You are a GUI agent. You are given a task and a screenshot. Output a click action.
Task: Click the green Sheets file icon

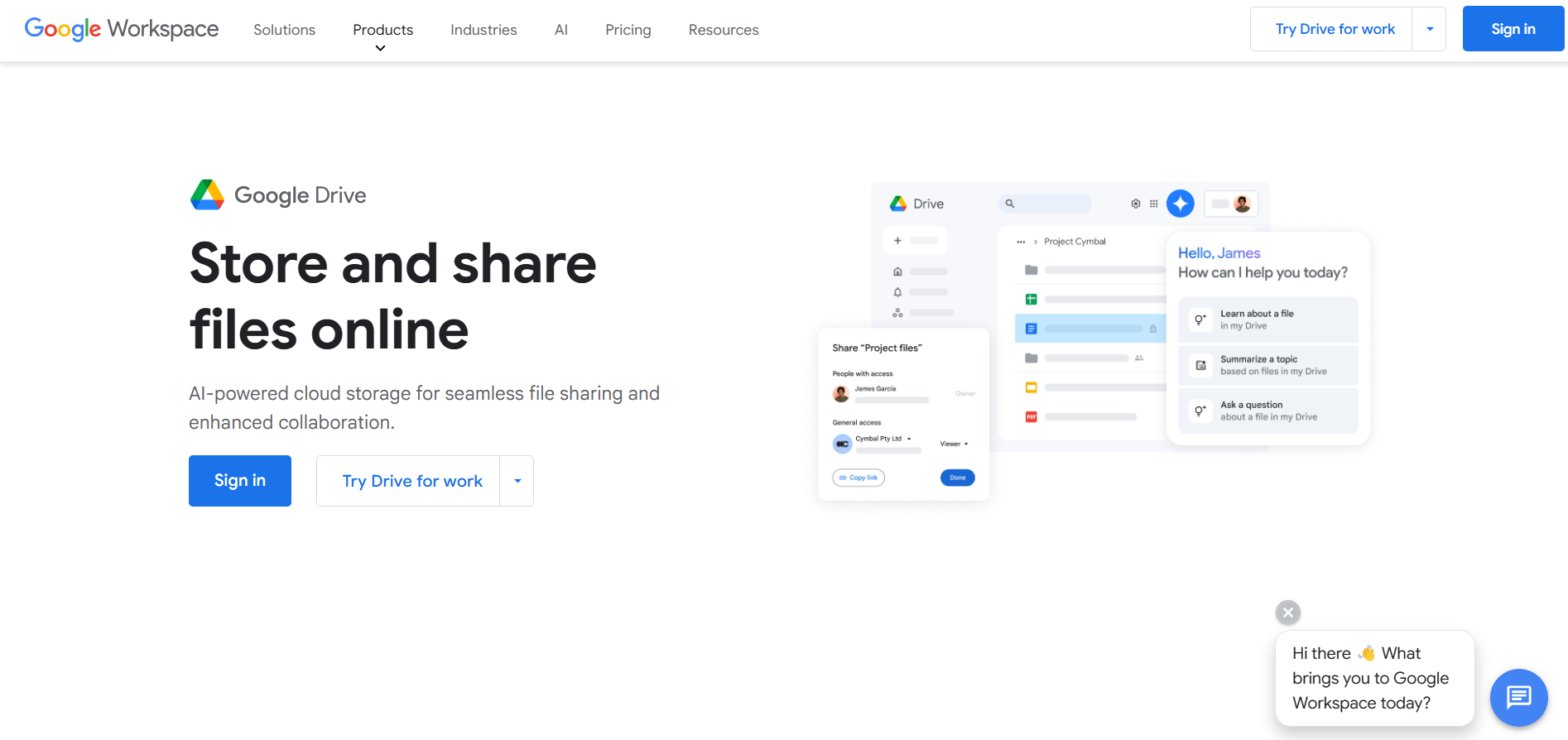(1032, 300)
